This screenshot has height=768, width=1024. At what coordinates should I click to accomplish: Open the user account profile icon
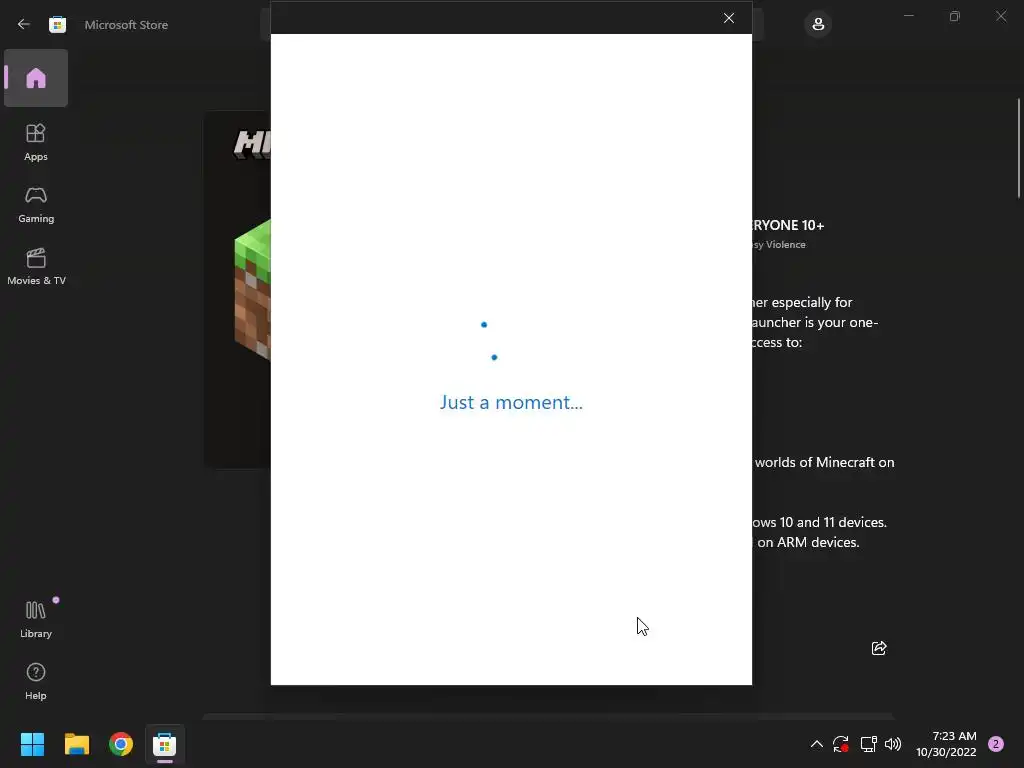point(818,24)
